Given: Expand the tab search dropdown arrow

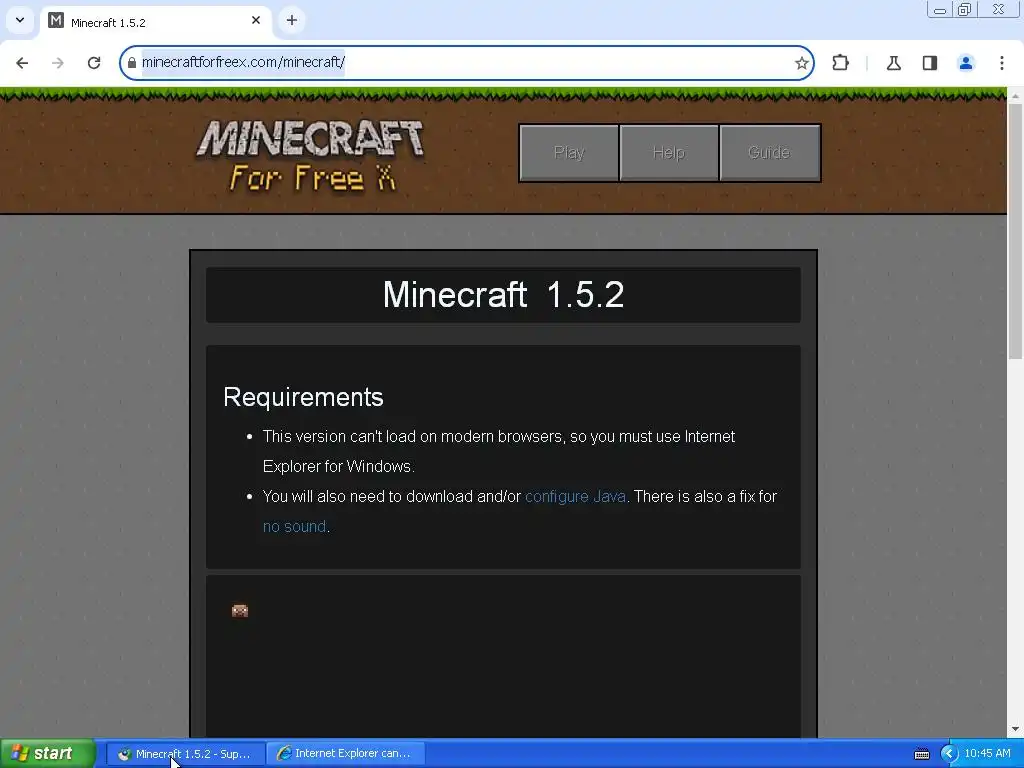Looking at the screenshot, I should pos(20,20).
